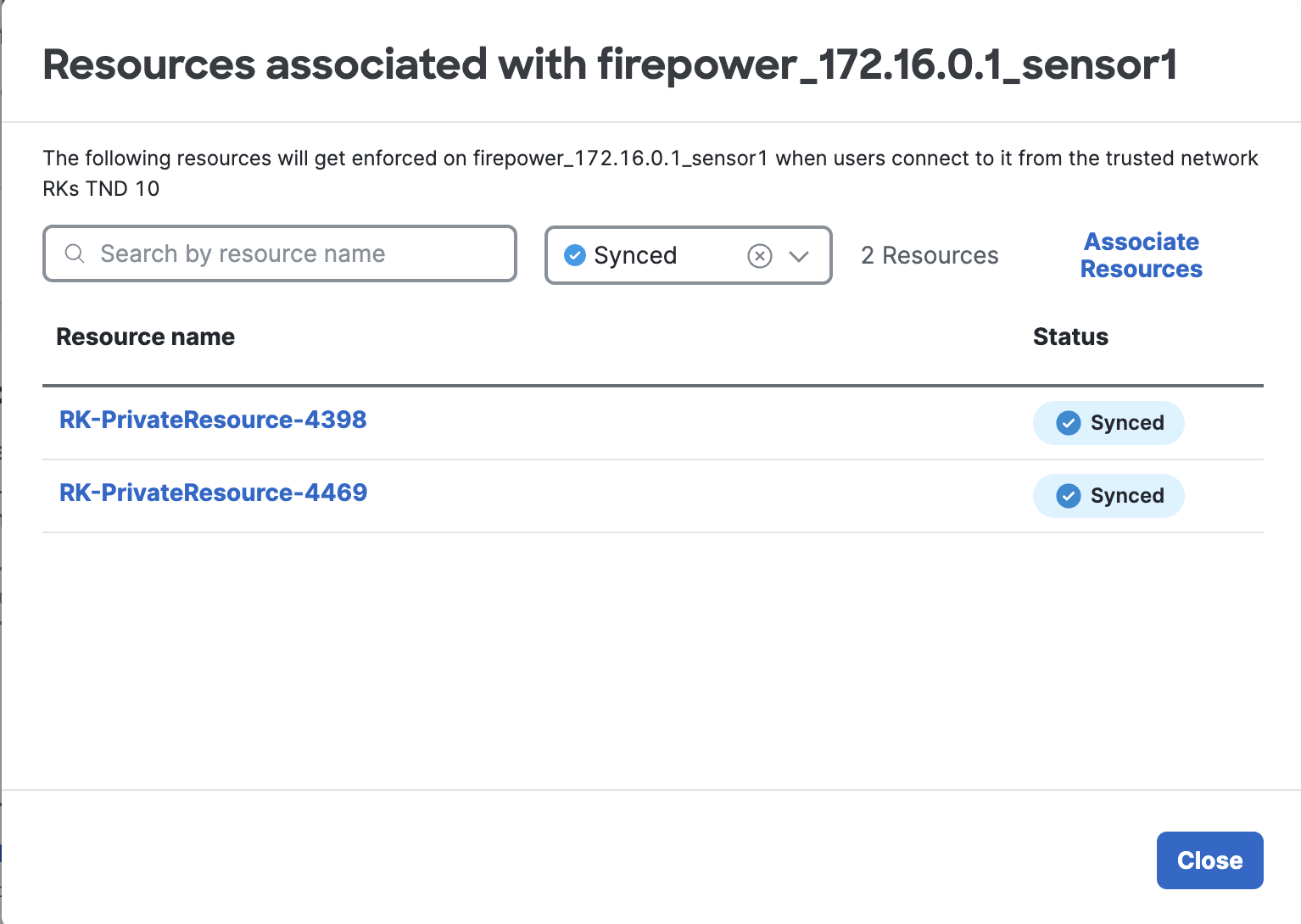The width and height of the screenshot is (1301, 924).
Task: Open the RK-PrivateResource-4469 link
Action: 213,493
